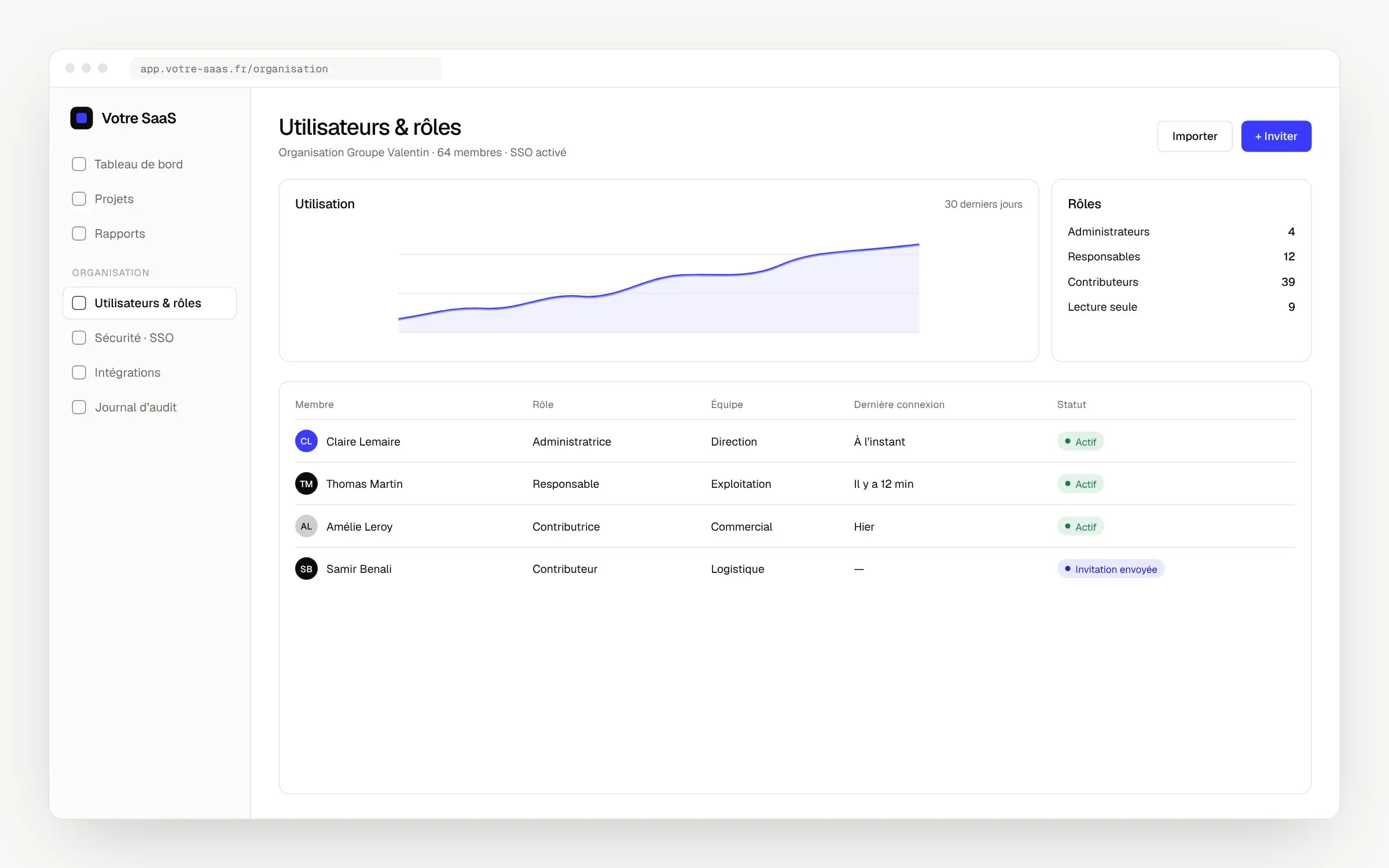Click the icon beside Intégrations
Screen dimensions: 1389x868
click(x=79, y=373)
